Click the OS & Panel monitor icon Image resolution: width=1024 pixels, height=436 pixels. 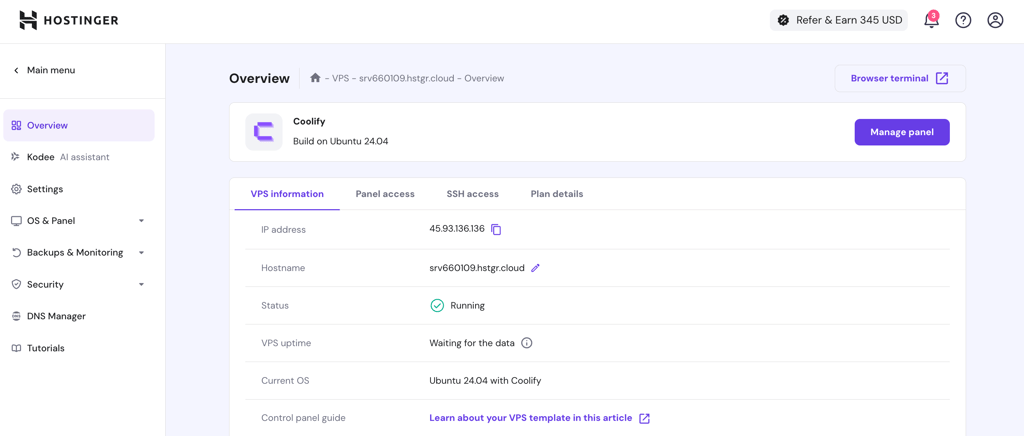click(x=16, y=221)
